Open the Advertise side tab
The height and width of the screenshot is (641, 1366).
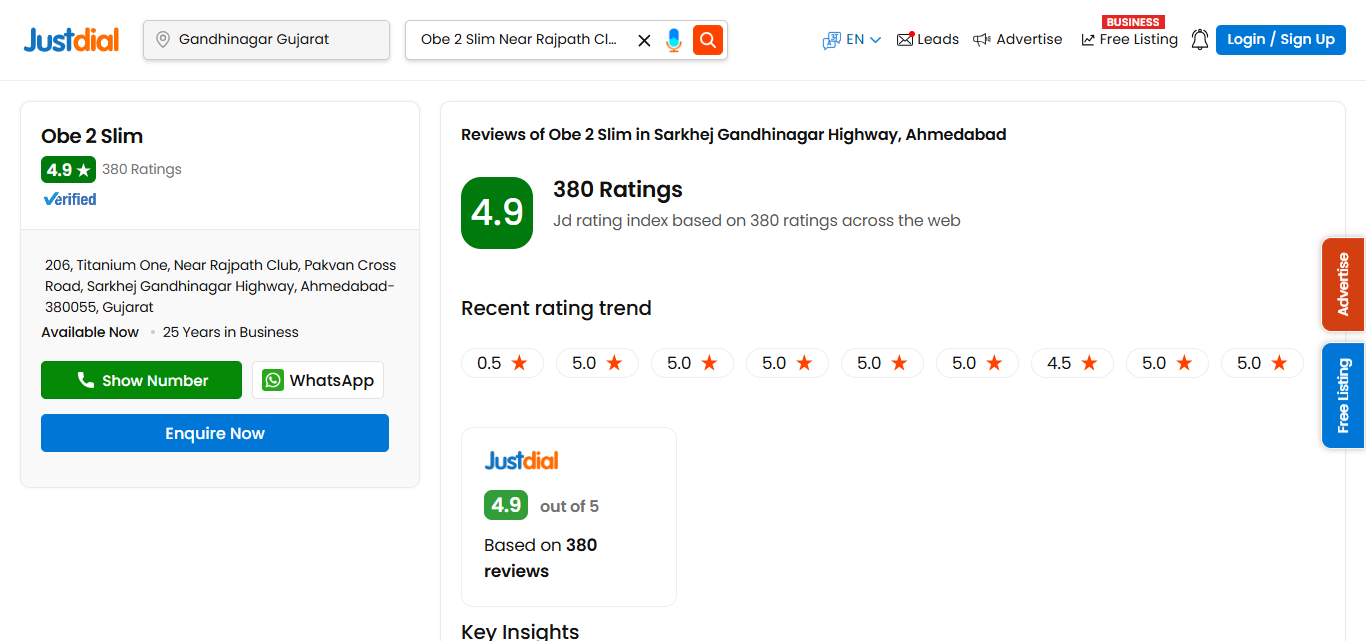tap(1343, 284)
